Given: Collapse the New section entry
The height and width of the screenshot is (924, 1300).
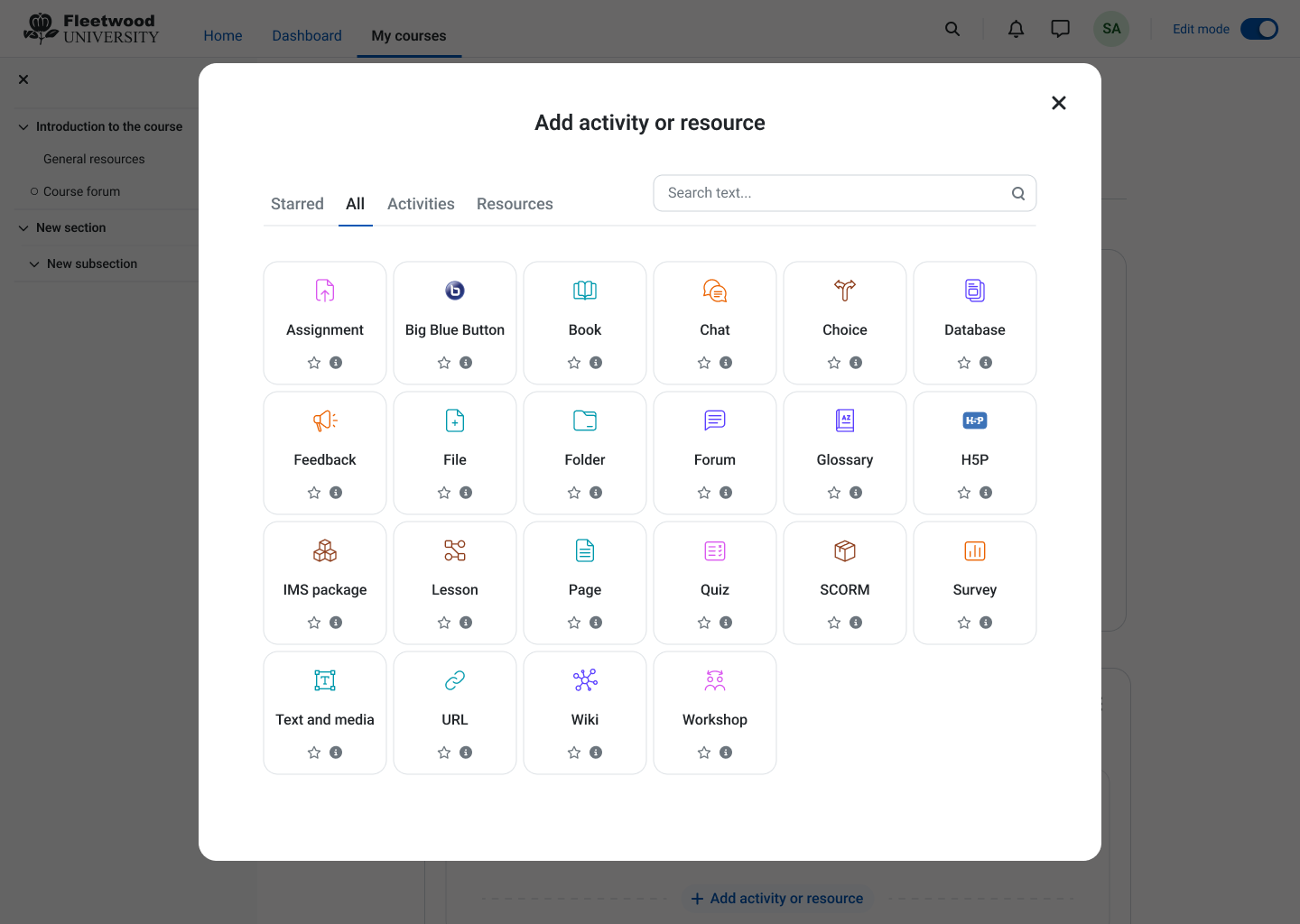Looking at the screenshot, I should (x=23, y=227).
